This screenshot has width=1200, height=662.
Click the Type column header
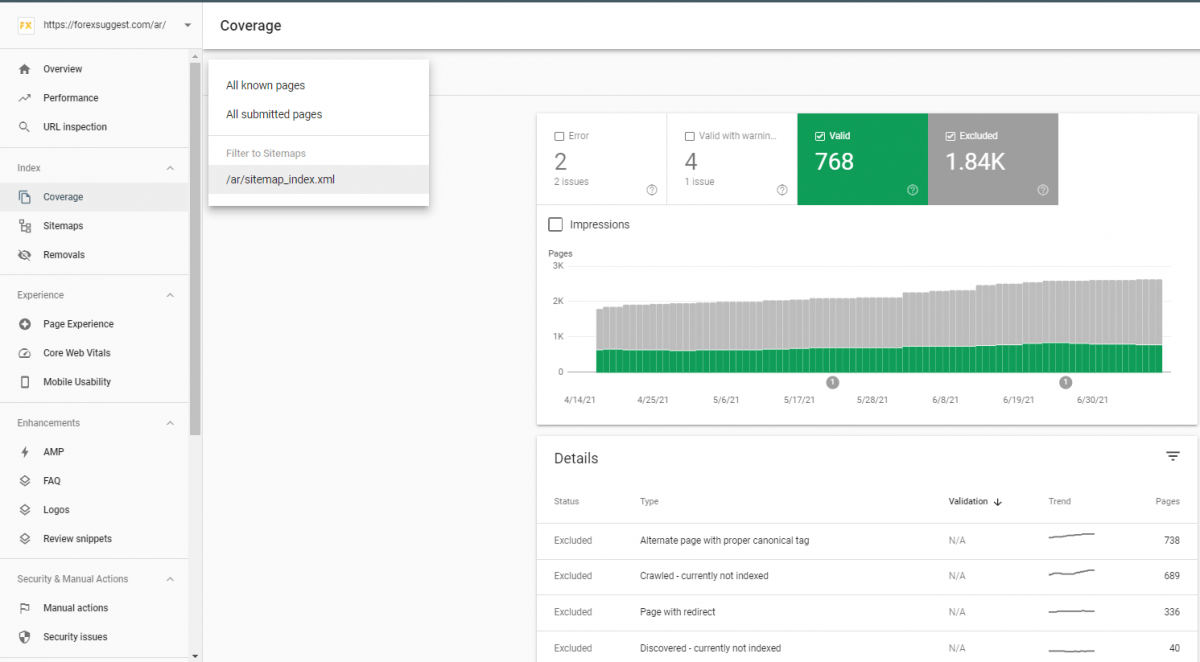pos(649,502)
